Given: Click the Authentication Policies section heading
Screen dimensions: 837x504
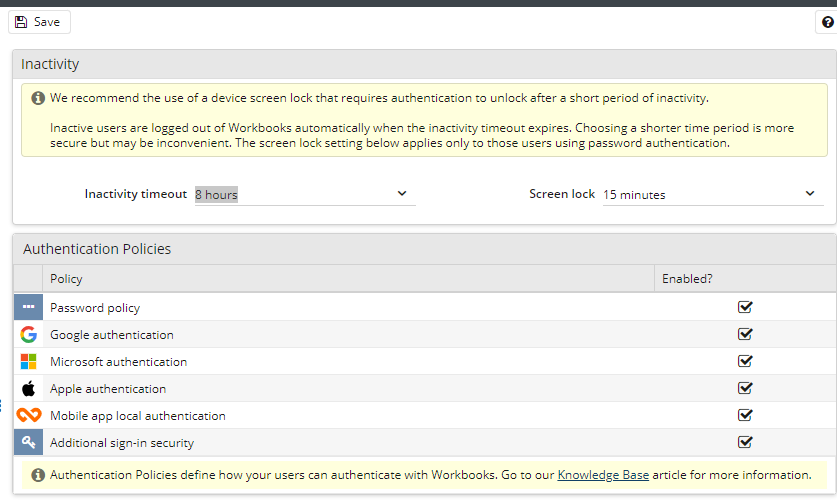Looking at the screenshot, I should 97,249.
